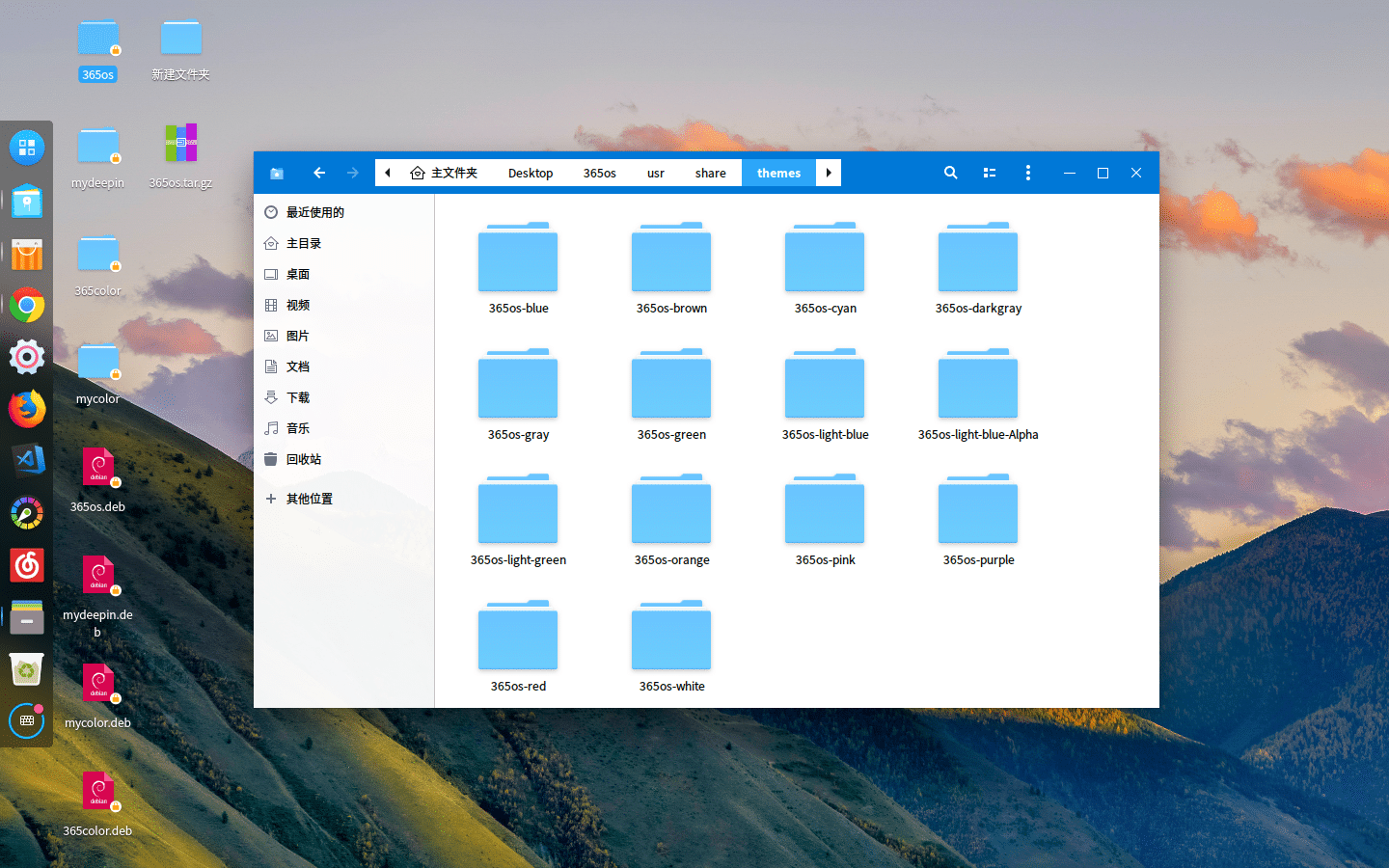Image resolution: width=1389 pixels, height=868 pixels.
Task: Open the launcher from the dock
Action: point(27,148)
